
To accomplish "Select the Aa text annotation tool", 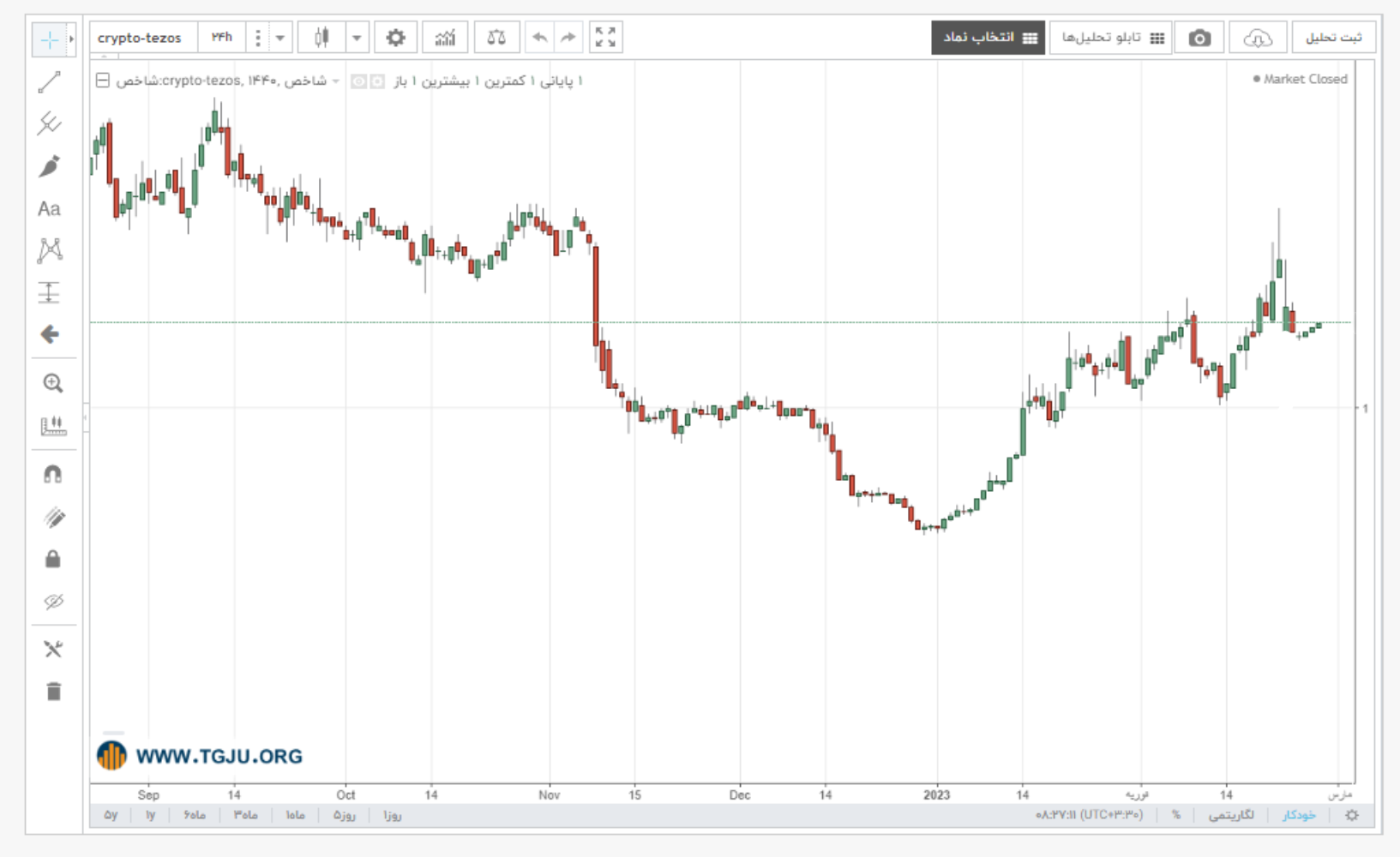I will click(50, 208).
